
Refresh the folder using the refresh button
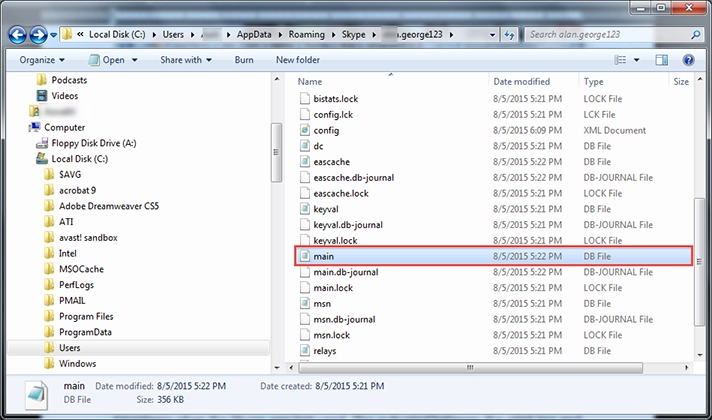(x=509, y=35)
